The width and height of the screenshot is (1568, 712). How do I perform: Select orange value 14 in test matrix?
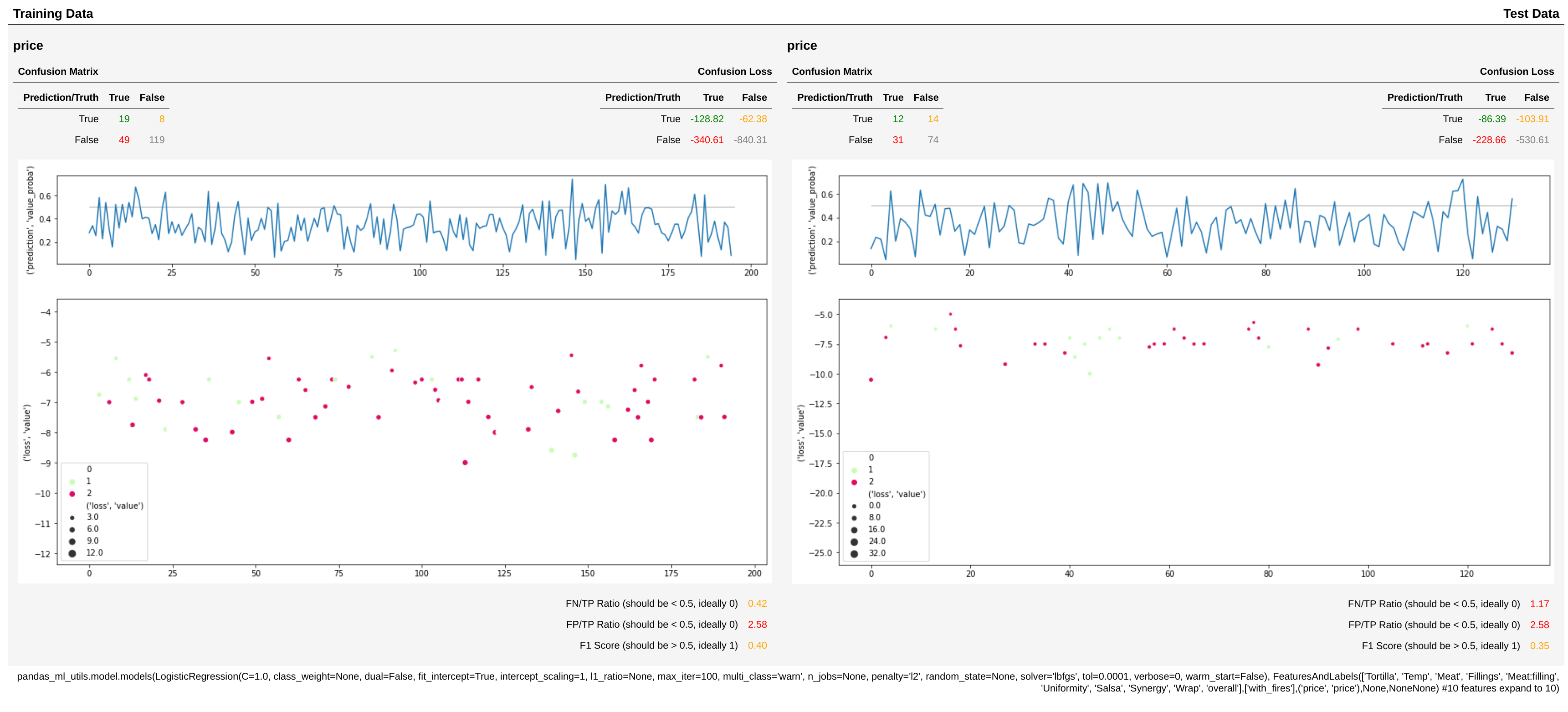click(x=933, y=119)
